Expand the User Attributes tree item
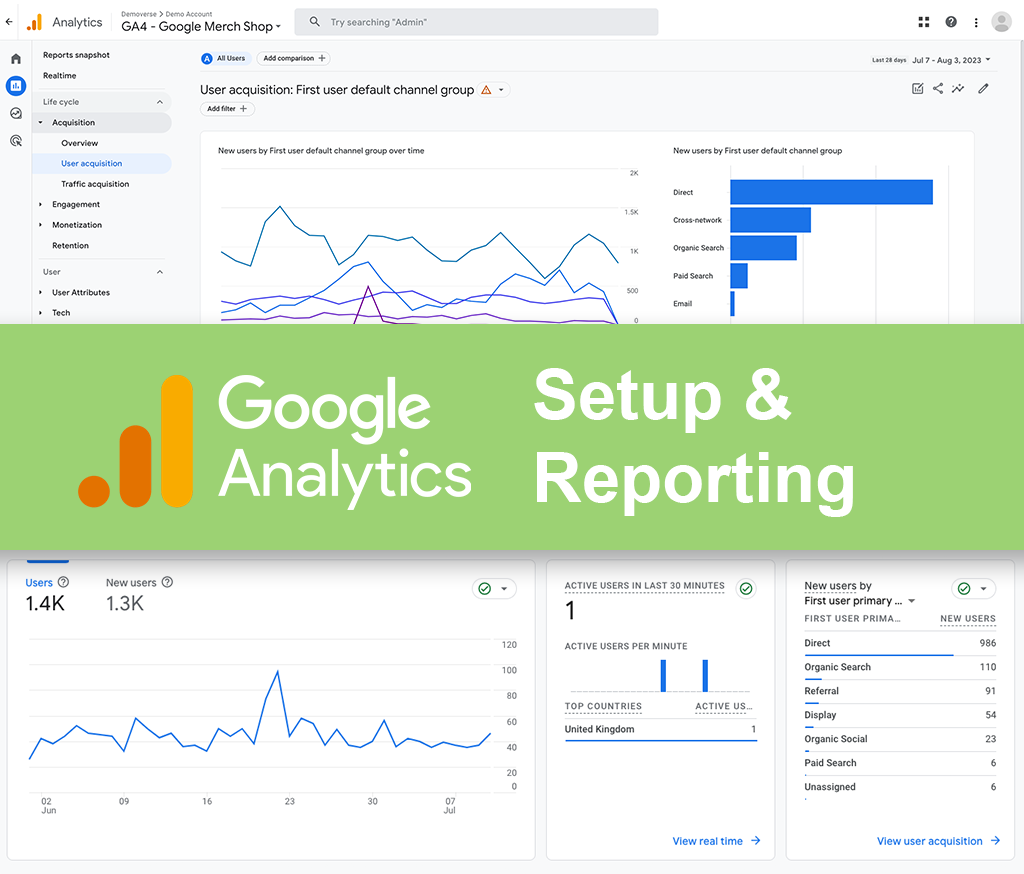The width and height of the screenshot is (1024, 874). (x=40, y=292)
